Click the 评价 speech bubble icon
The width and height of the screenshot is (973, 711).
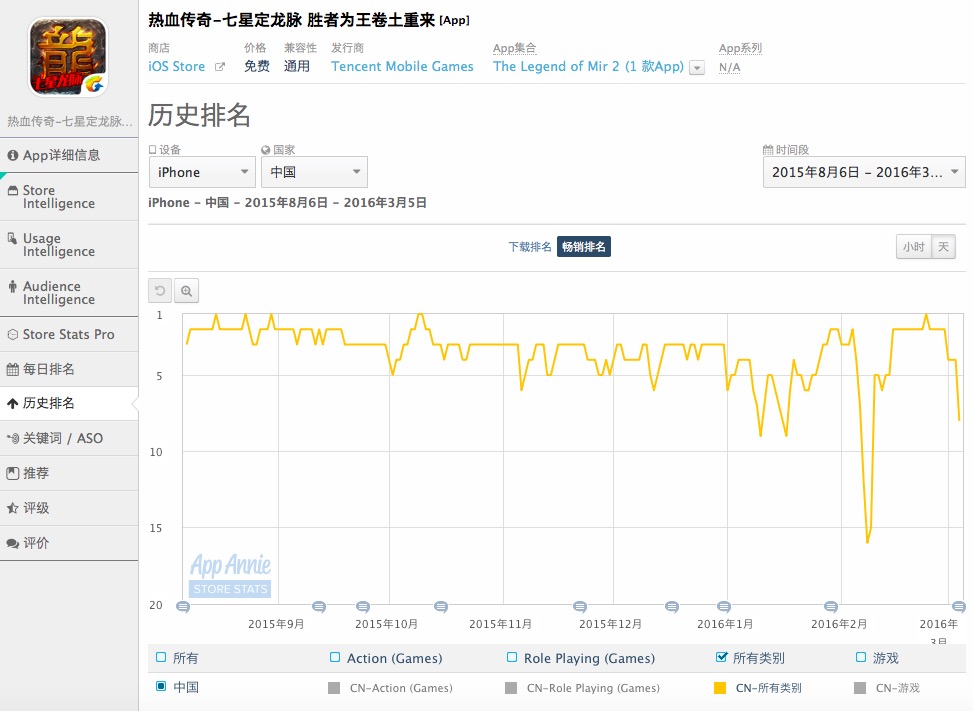(x=12, y=543)
